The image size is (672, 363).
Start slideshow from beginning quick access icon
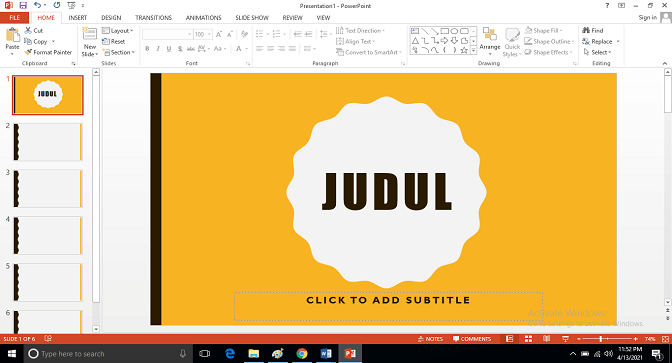point(72,6)
